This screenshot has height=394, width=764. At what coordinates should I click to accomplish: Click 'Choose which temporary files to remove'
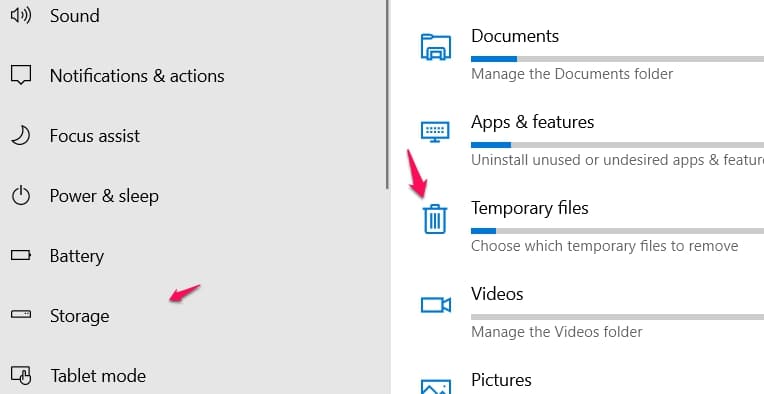(x=605, y=246)
